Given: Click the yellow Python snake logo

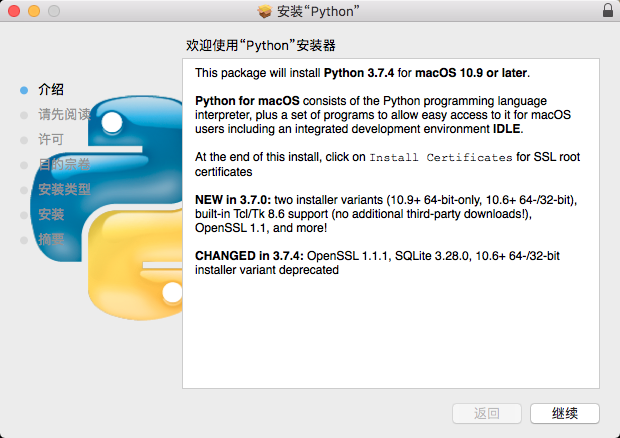Looking at the screenshot, I should (x=135, y=266).
